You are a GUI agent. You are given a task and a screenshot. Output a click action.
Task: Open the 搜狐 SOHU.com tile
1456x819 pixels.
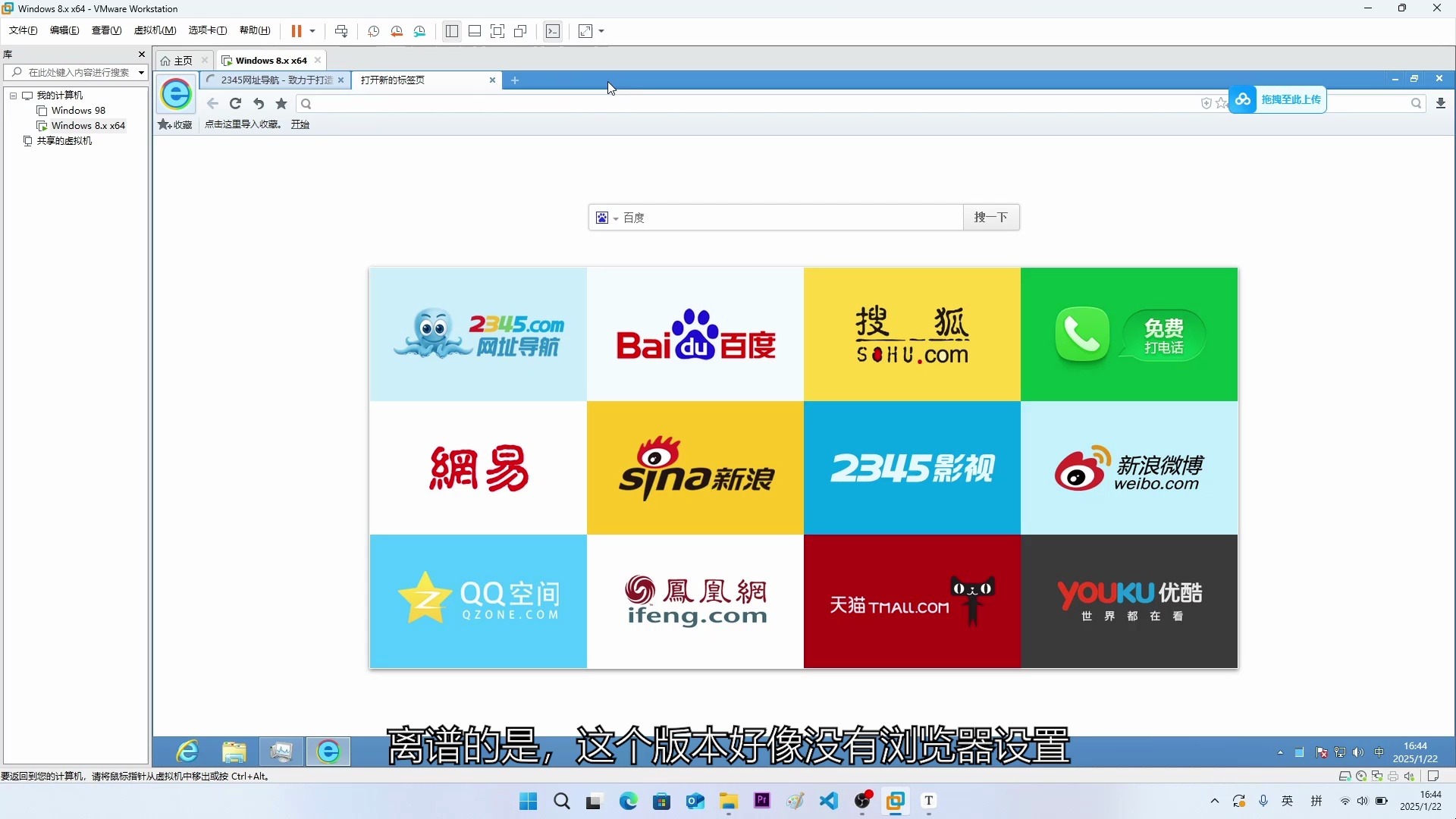(x=912, y=334)
